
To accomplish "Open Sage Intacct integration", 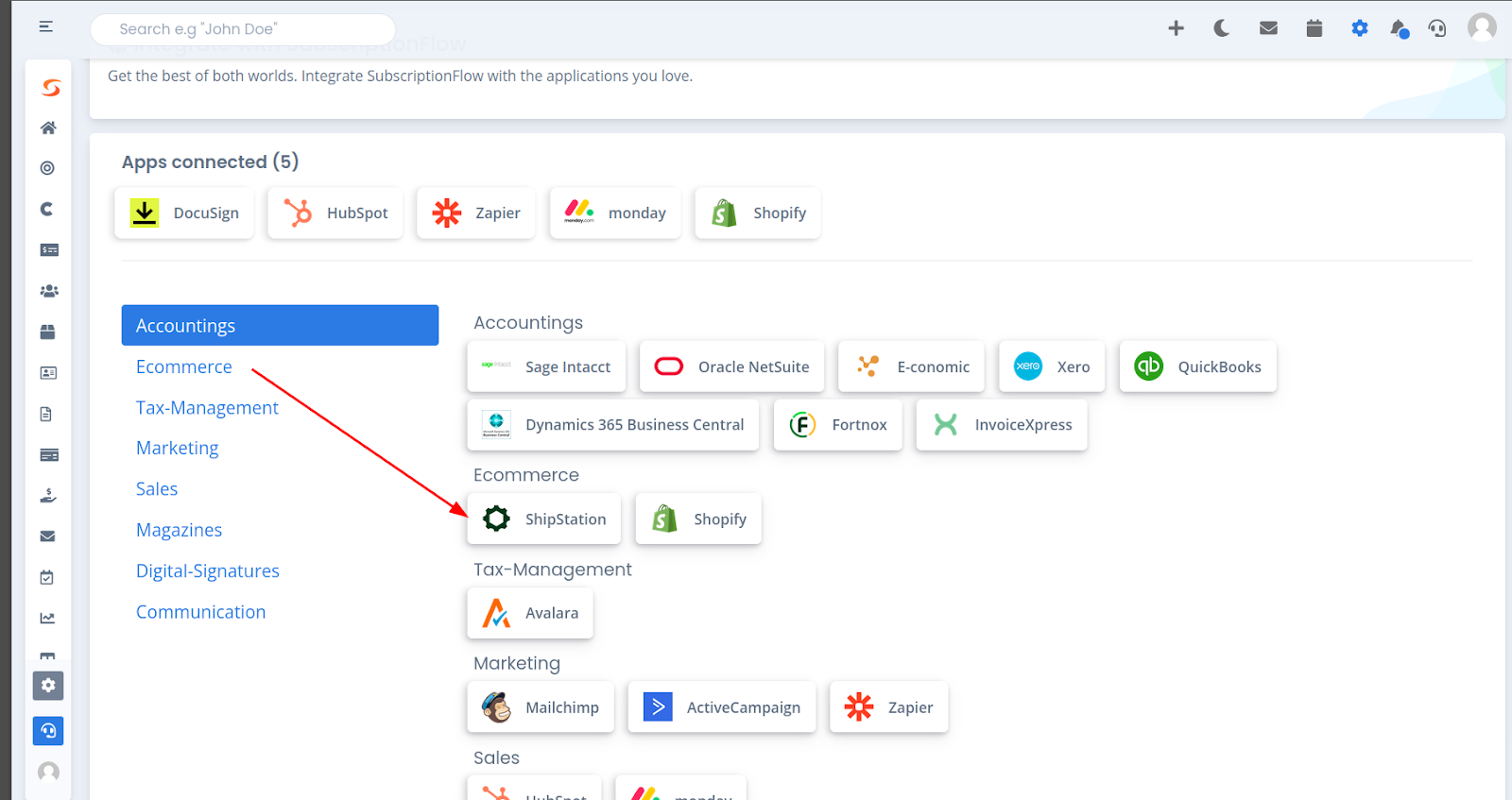I will 546,366.
